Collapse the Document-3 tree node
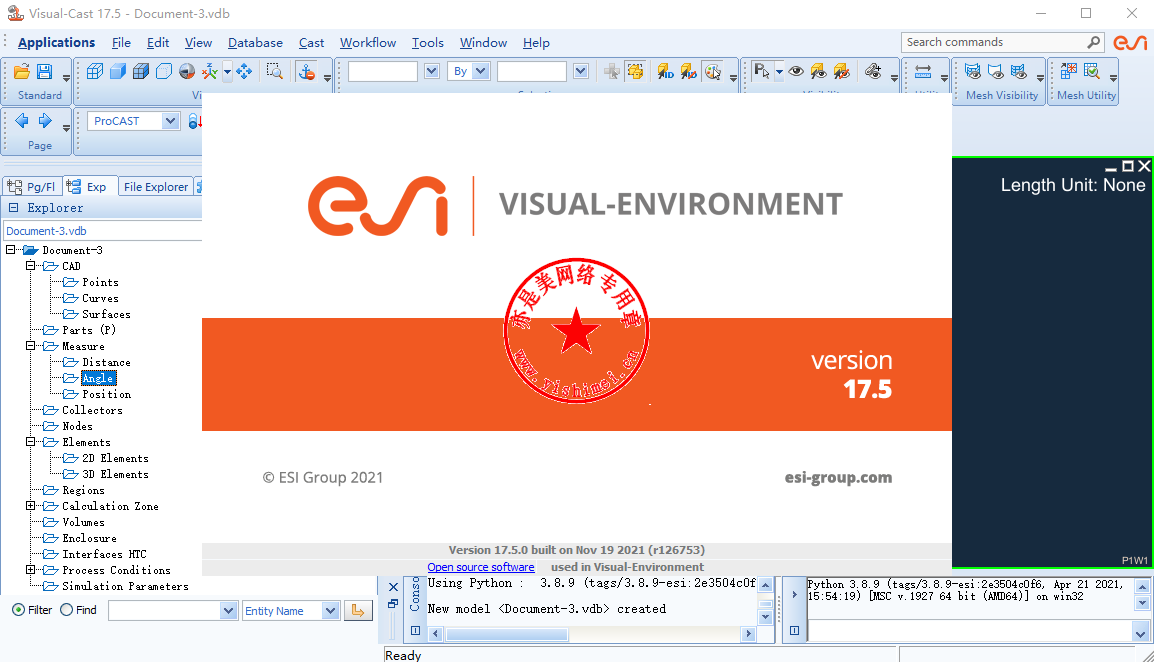Viewport: 1154px width, 662px height. 10,250
